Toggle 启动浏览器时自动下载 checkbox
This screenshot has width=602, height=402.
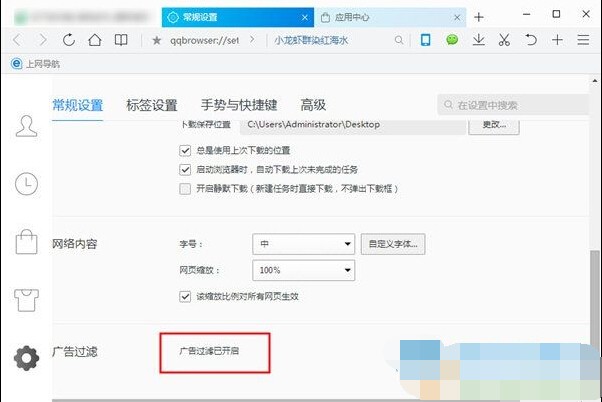[x=185, y=170]
